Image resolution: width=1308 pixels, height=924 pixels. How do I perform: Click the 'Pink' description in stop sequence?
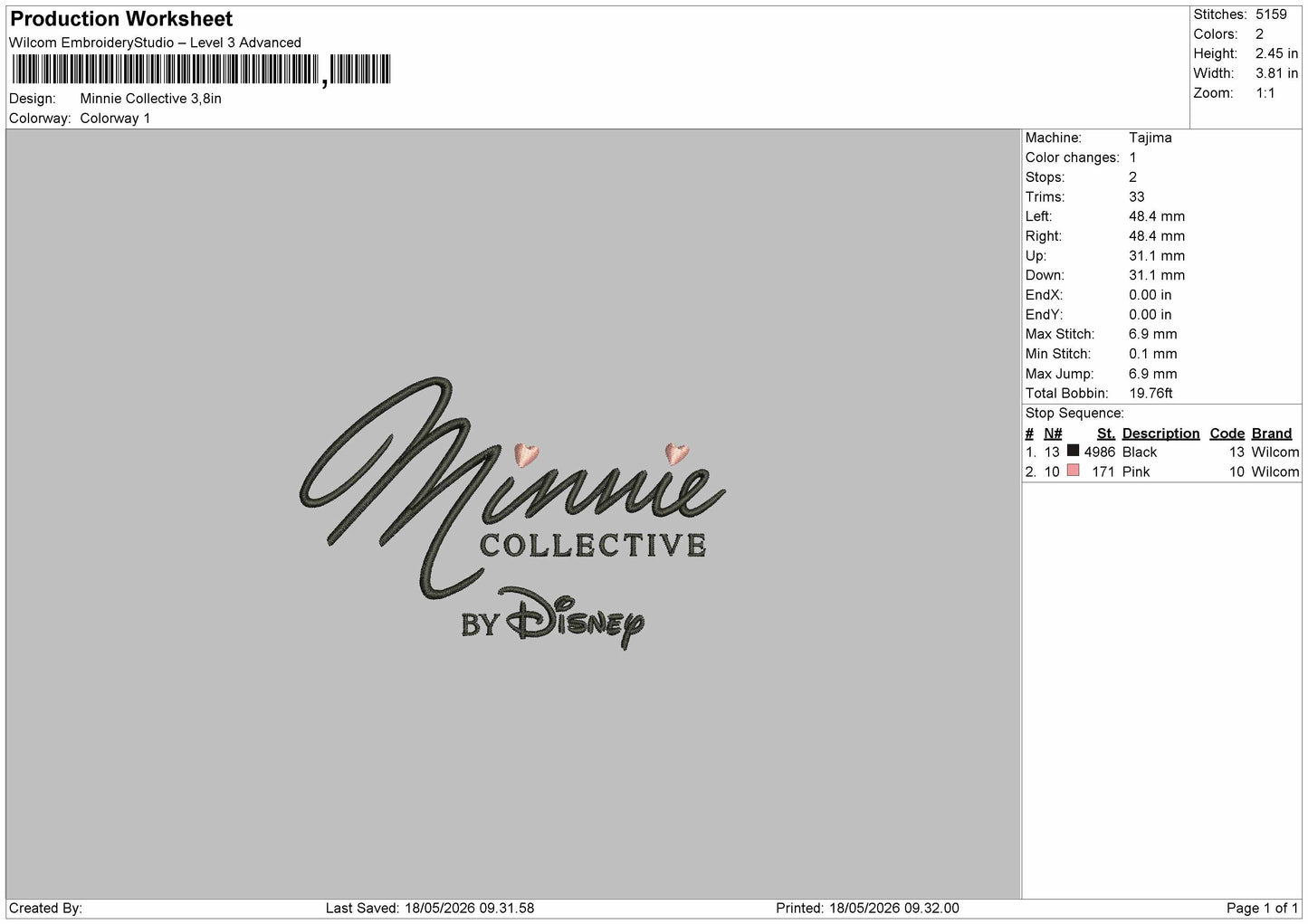pyautogui.click(x=1135, y=472)
